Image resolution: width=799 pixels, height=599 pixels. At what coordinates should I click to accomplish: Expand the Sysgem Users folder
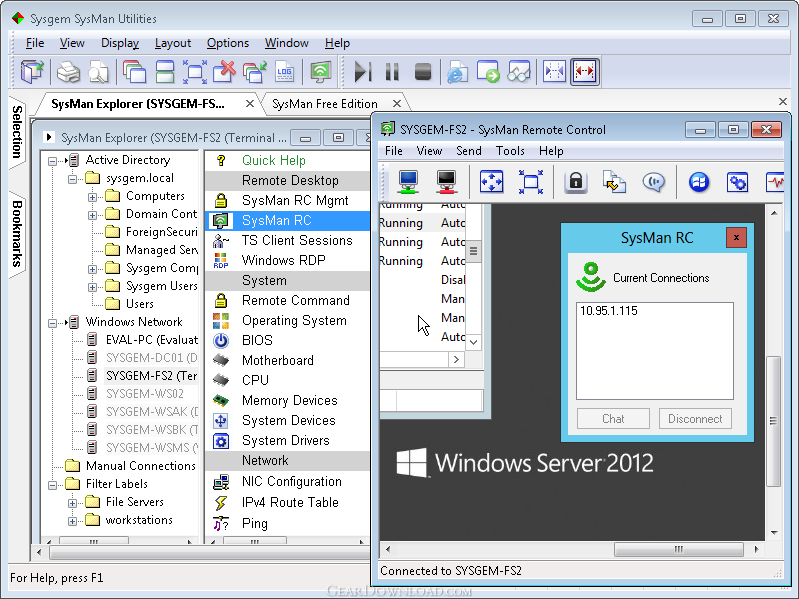pyautogui.click(x=92, y=287)
